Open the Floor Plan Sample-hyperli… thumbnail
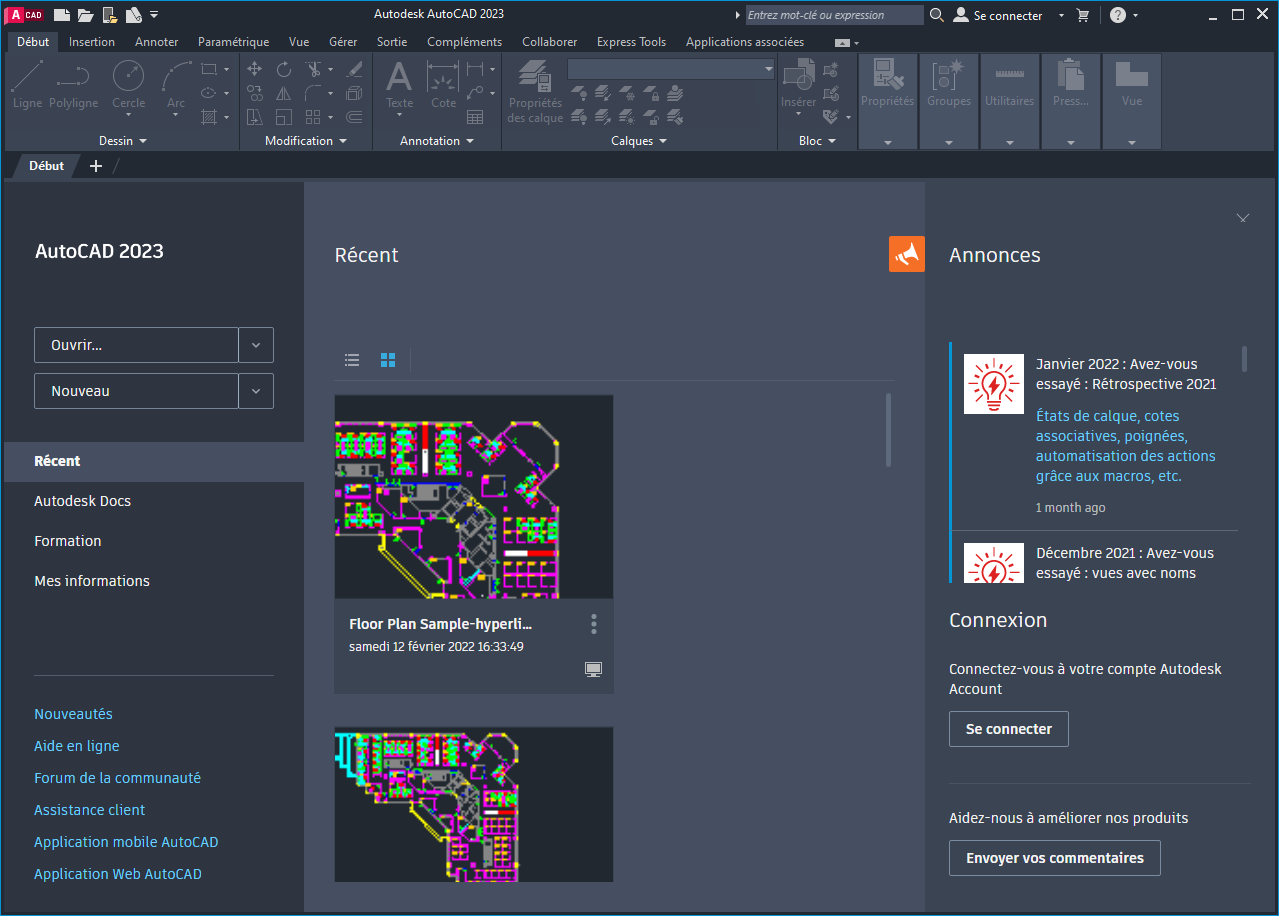Screen dimensions: 1279x916 coord(474,496)
